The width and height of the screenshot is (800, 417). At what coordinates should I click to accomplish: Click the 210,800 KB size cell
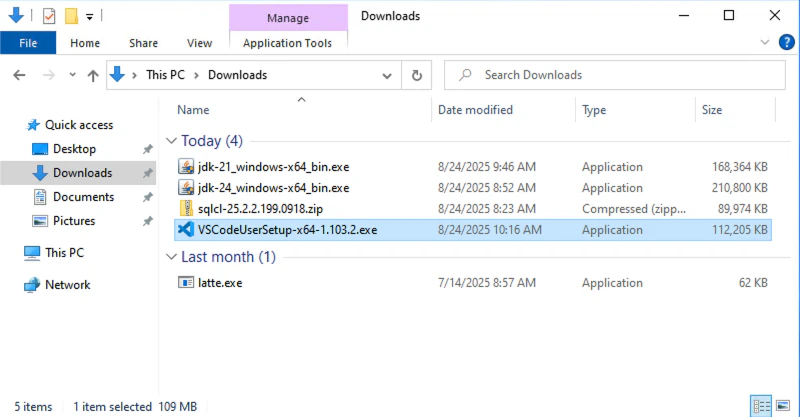(x=739, y=188)
